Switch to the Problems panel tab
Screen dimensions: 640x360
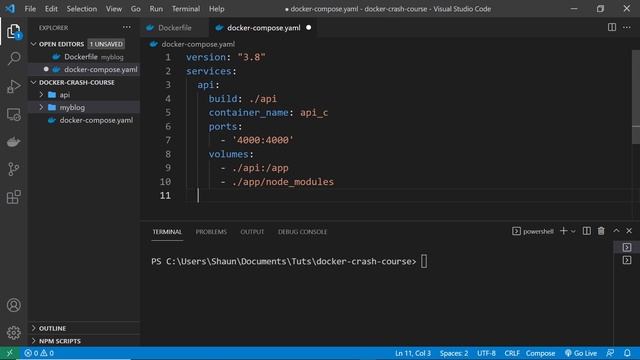tap(211, 231)
